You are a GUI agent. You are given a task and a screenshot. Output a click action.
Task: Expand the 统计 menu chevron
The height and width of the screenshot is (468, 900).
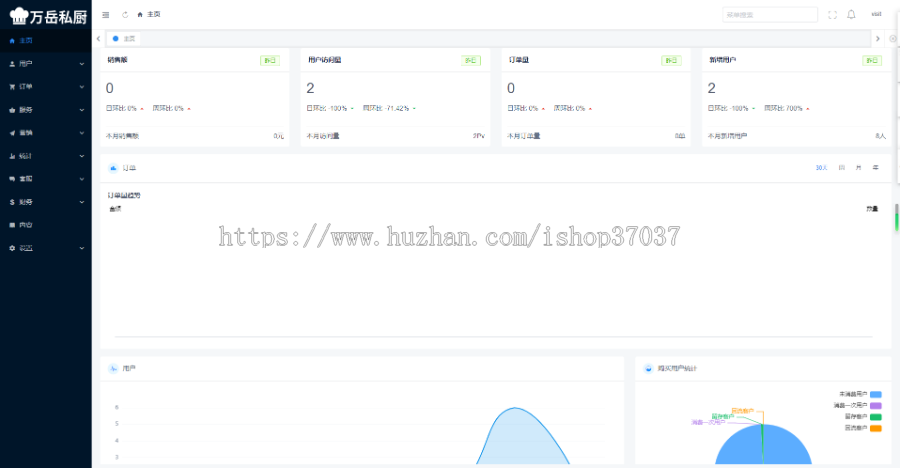pos(82,156)
